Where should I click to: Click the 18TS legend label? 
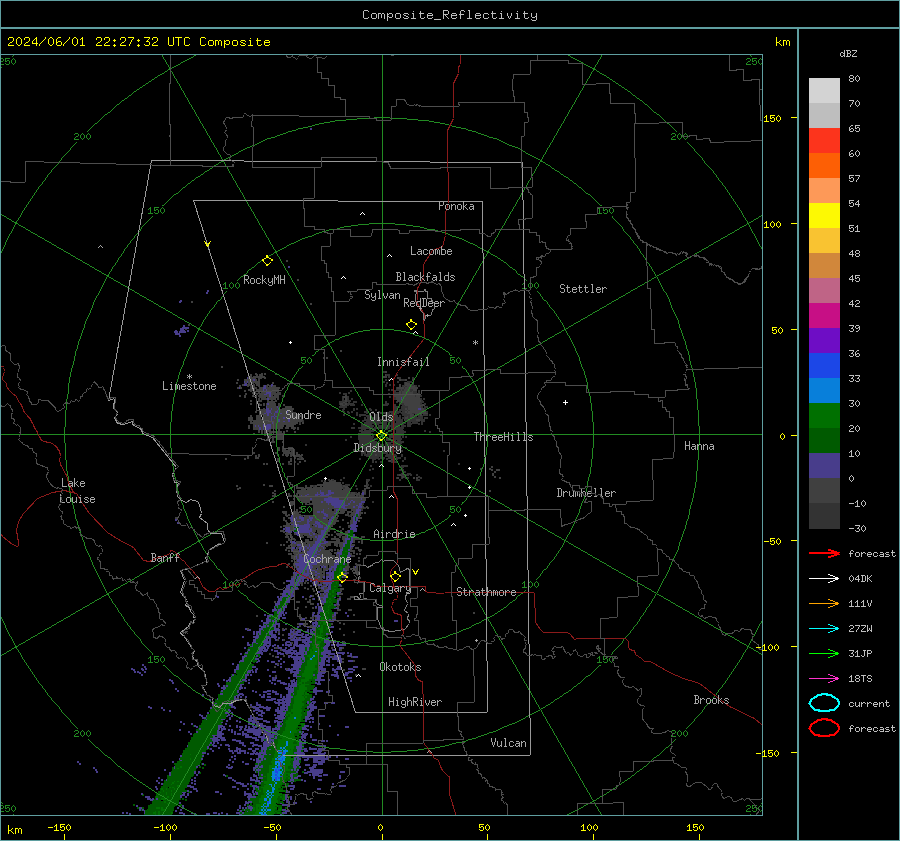[x=860, y=679]
